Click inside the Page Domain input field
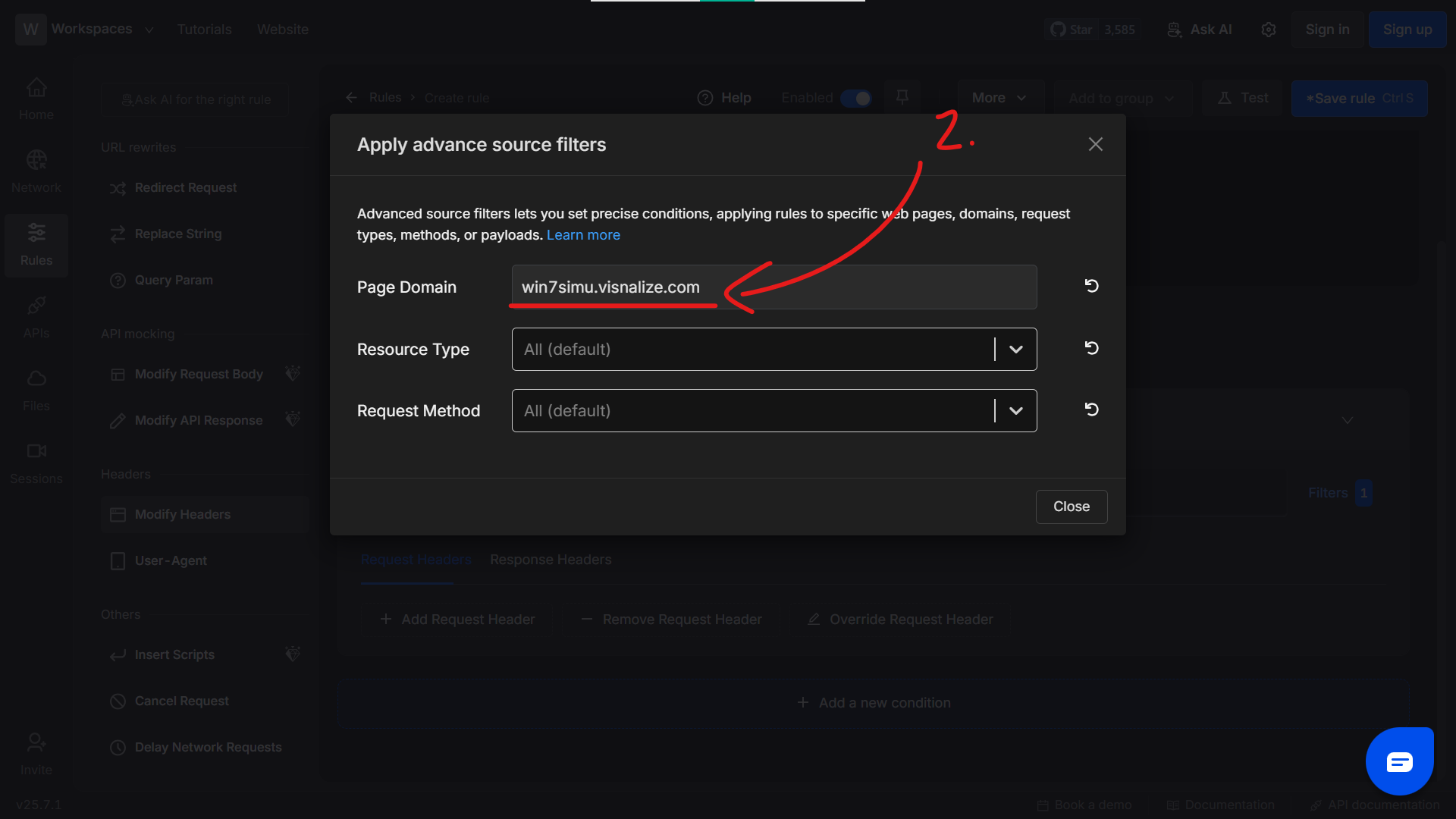The width and height of the screenshot is (1456, 819). pos(773,287)
